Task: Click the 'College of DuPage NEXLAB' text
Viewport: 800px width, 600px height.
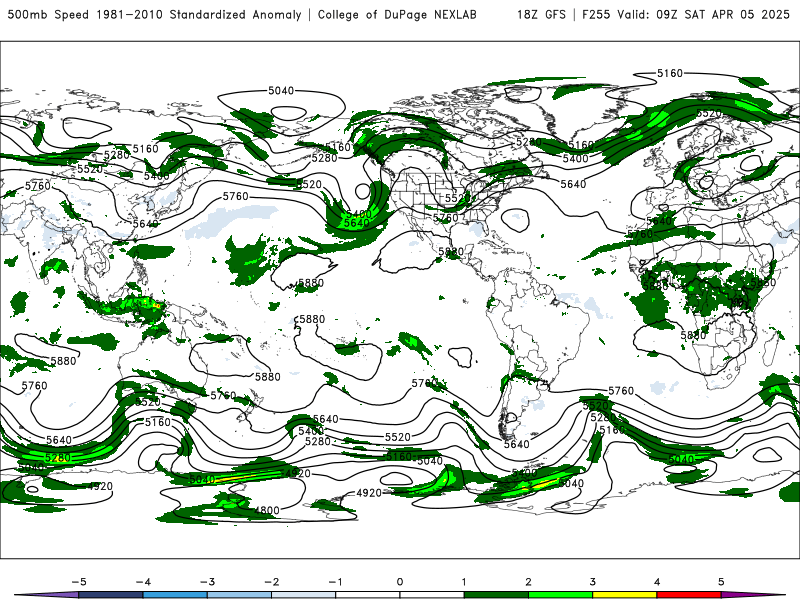Action: (397, 14)
